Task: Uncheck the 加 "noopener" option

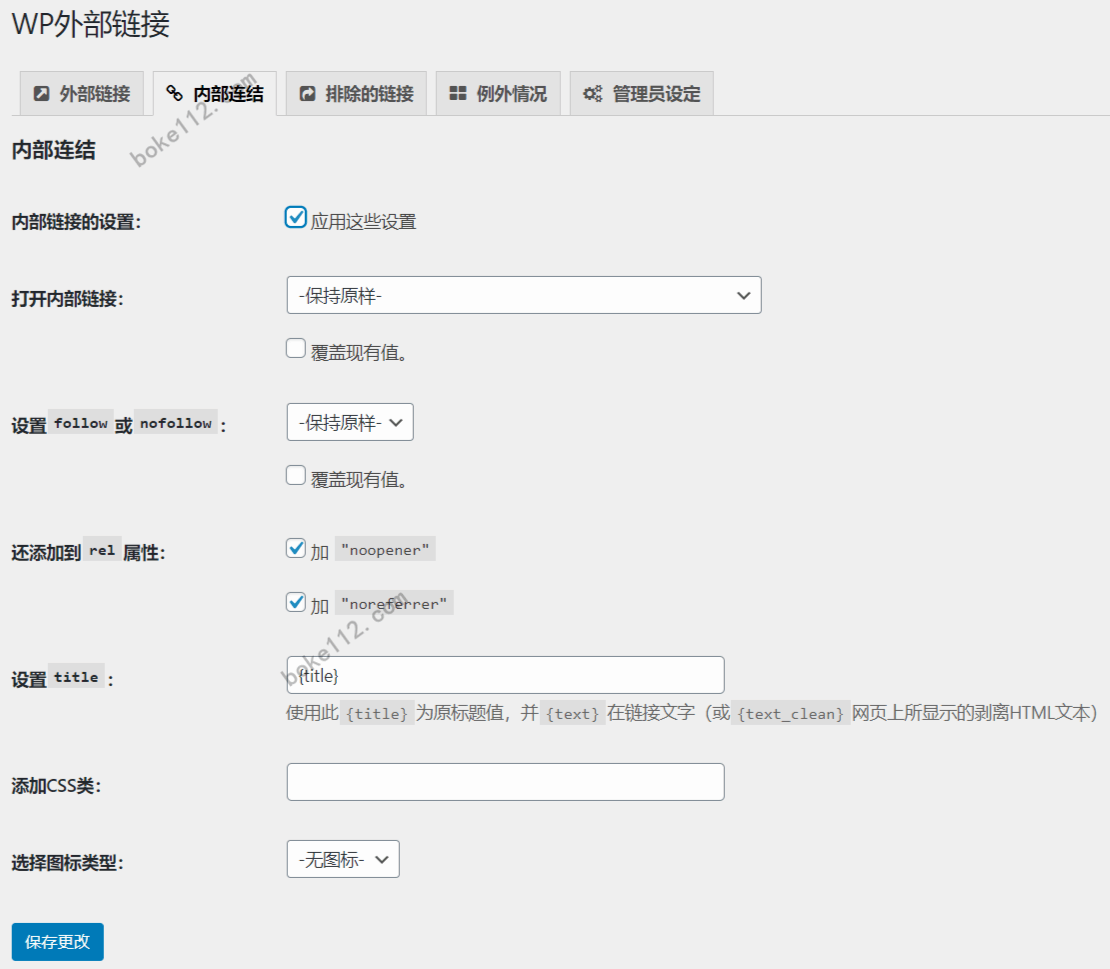Action: pyautogui.click(x=295, y=548)
